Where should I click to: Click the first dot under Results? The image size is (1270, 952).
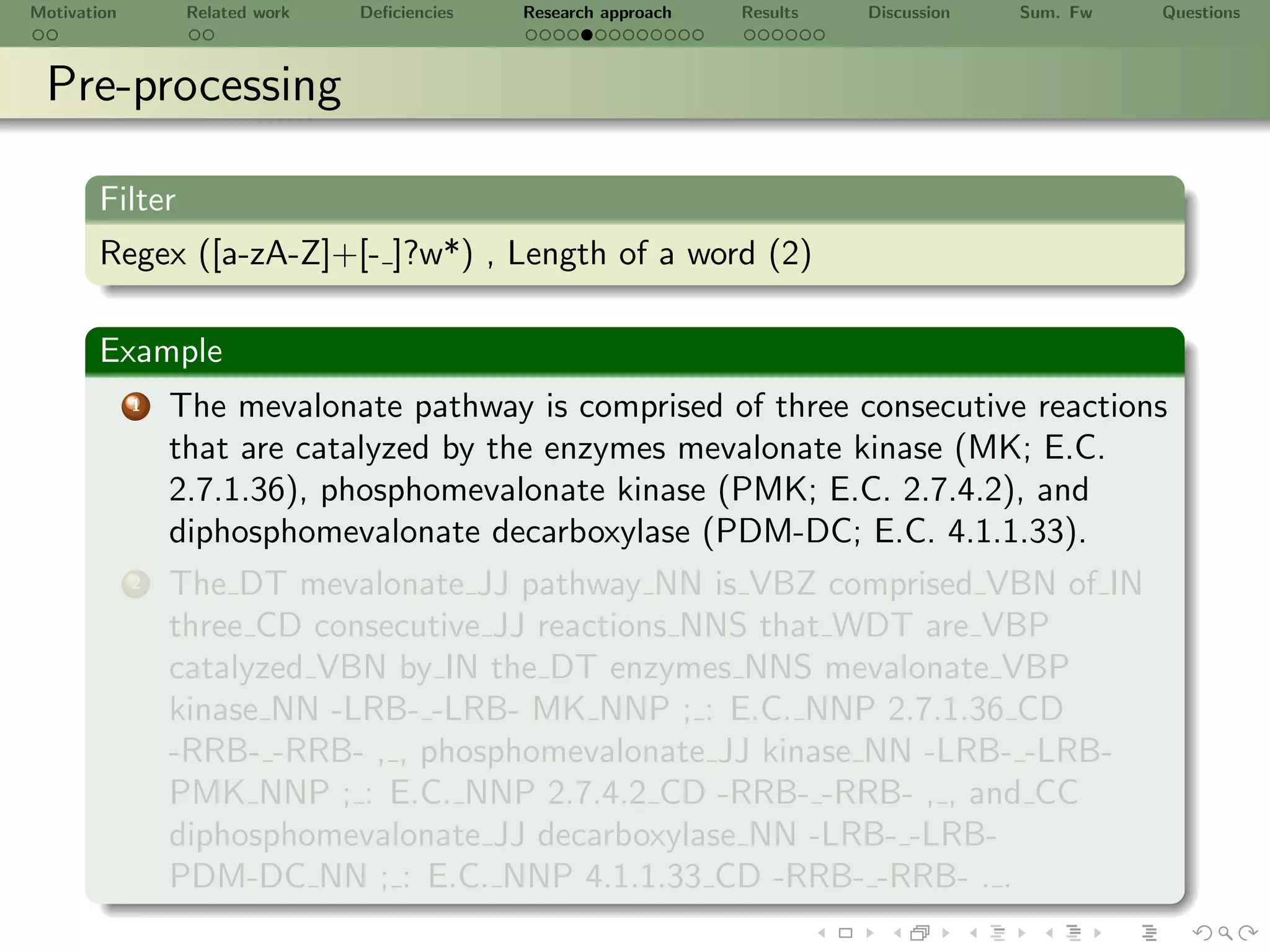(x=750, y=35)
